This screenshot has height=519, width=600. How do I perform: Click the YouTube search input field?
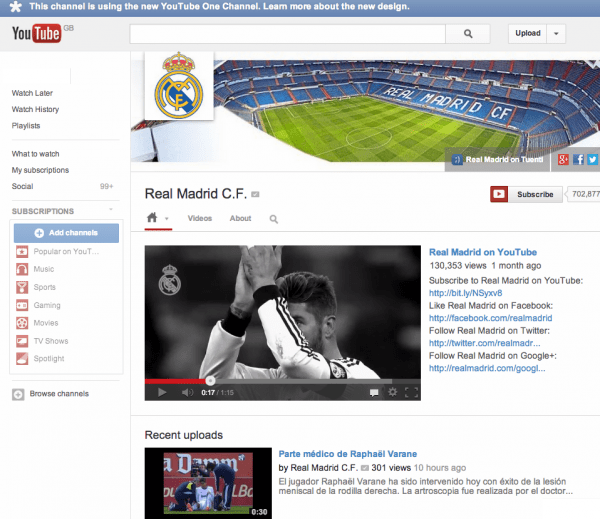pos(287,34)
